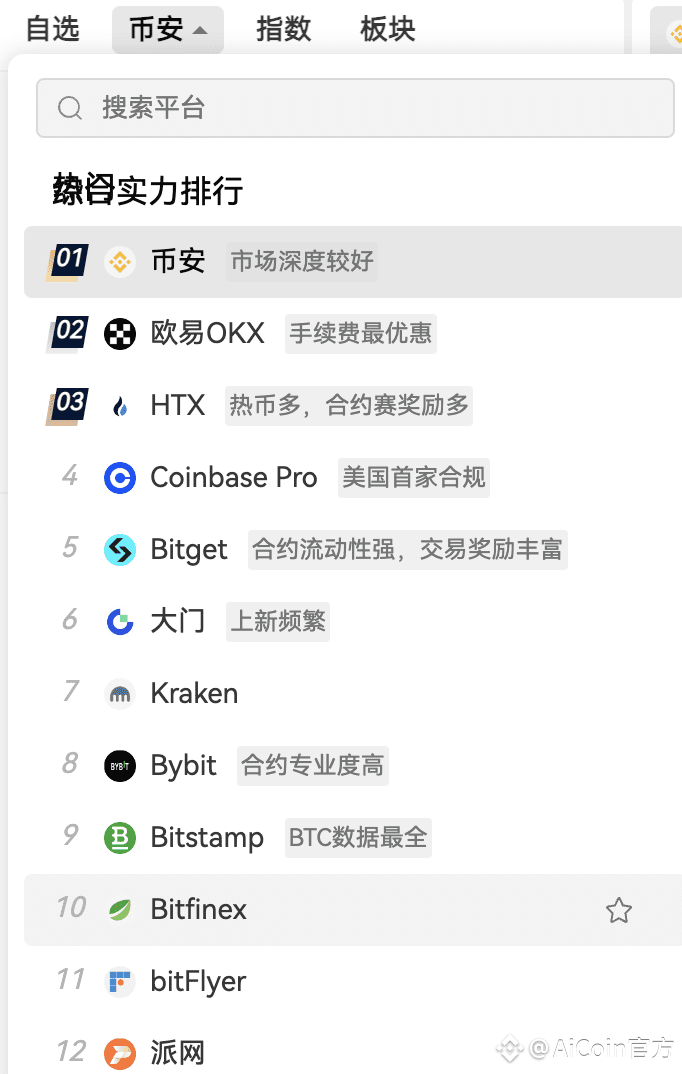Viewport: 682px width, 1074px height.
Task: Favorite Bitfinex using the star toggle
Action: [x=619, y=910]
